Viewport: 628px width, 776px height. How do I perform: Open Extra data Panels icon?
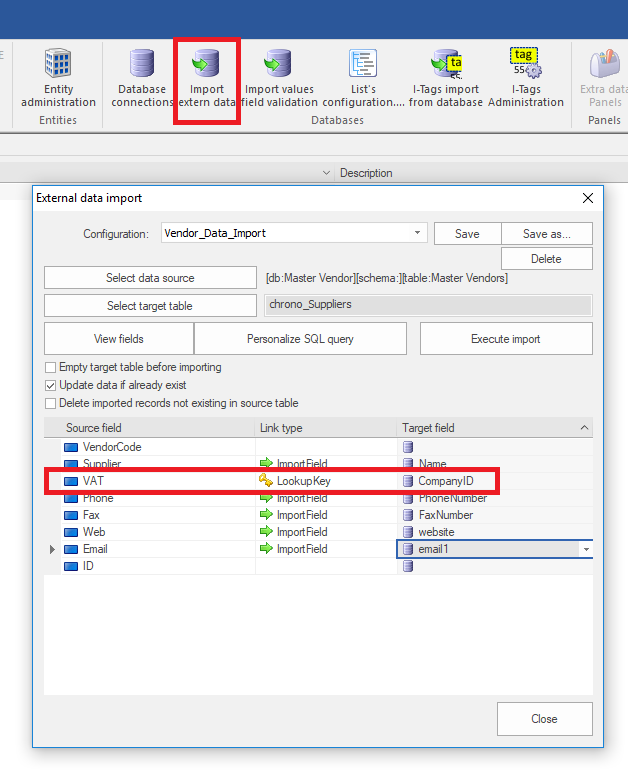[x=603, y=78]
